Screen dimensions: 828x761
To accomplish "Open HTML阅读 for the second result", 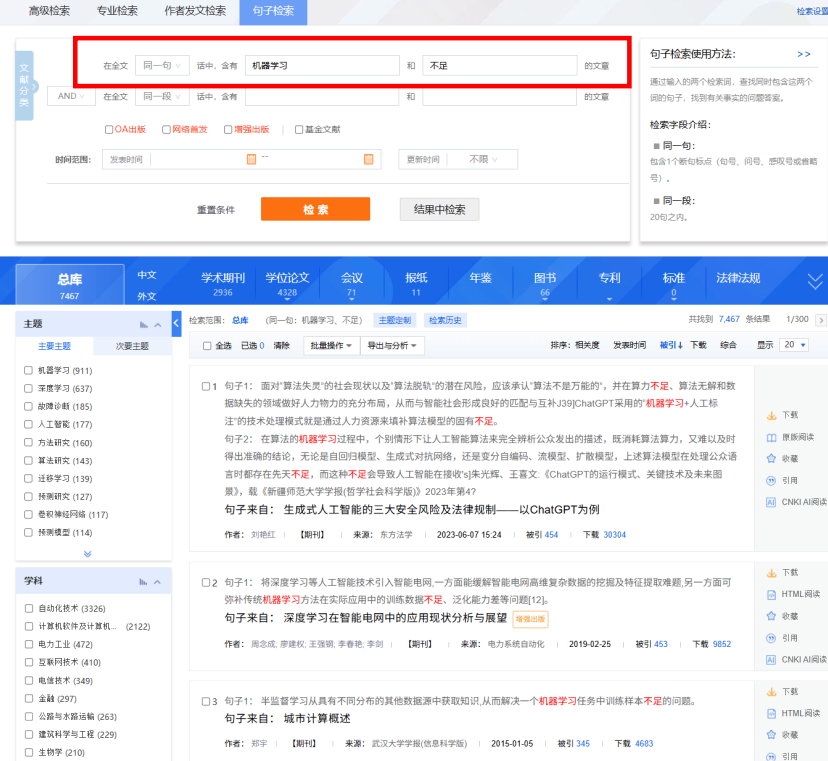I will pos(771,595).
